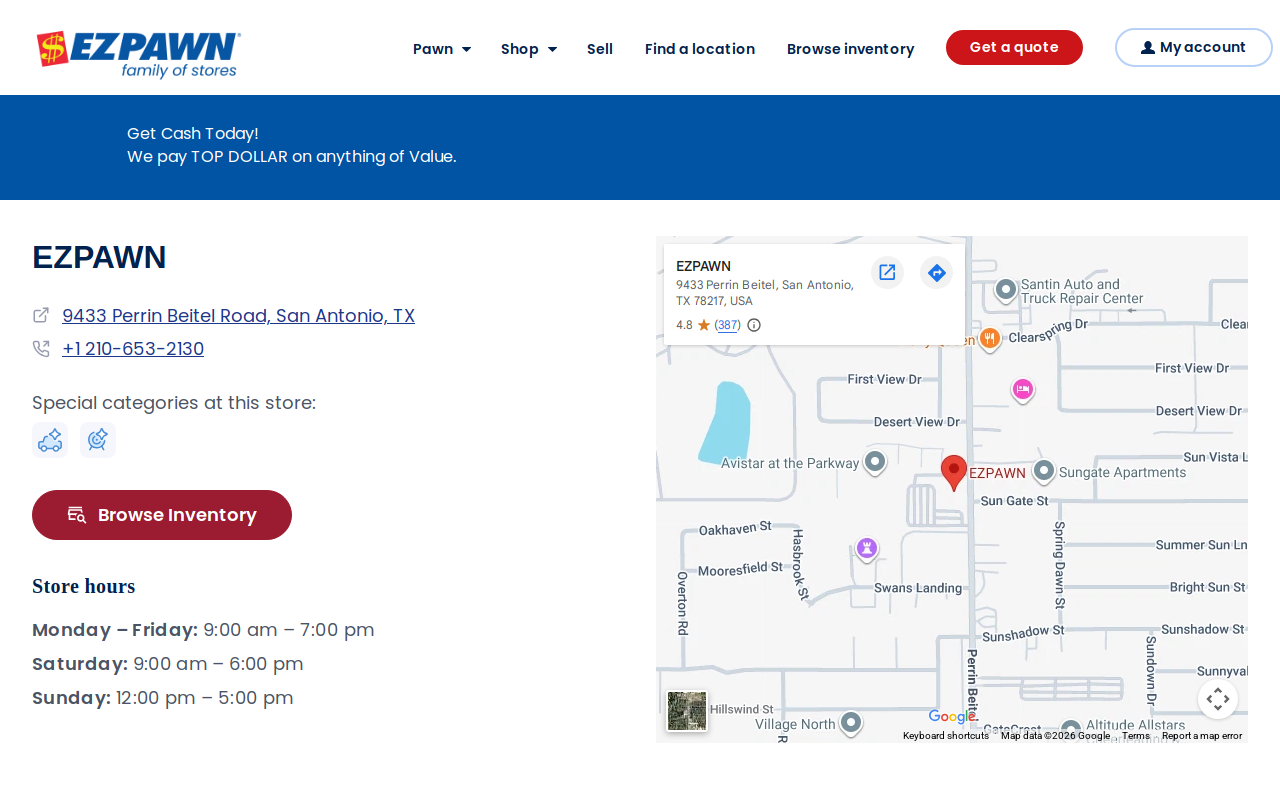
Task: Click the phone icon beside the number
Action: click(41, 349)
